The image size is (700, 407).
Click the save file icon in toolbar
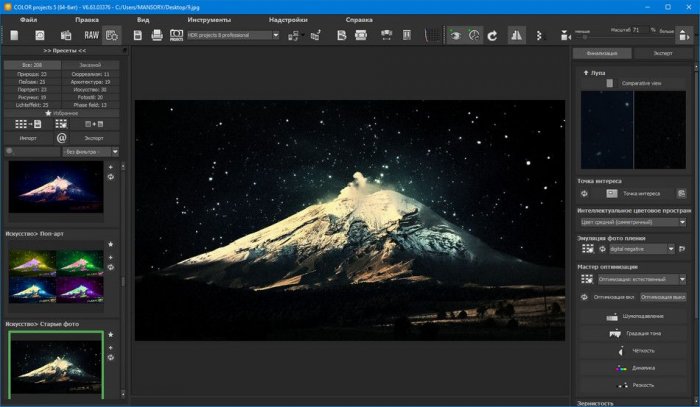click(x=135, y=35)
